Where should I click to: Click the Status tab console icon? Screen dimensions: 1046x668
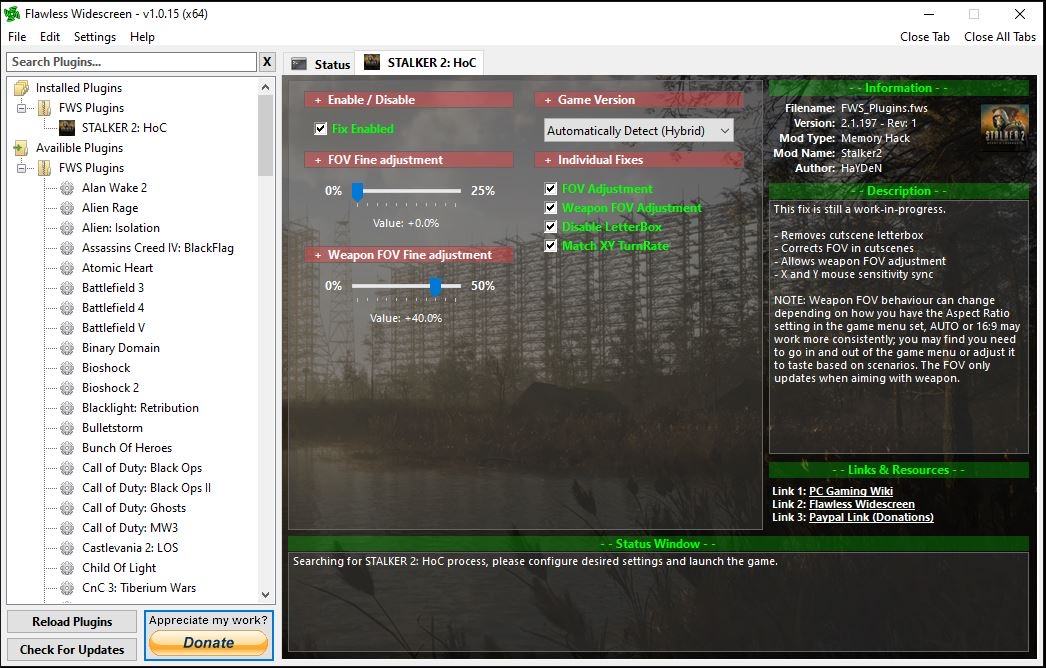click(x=300, y=64)
